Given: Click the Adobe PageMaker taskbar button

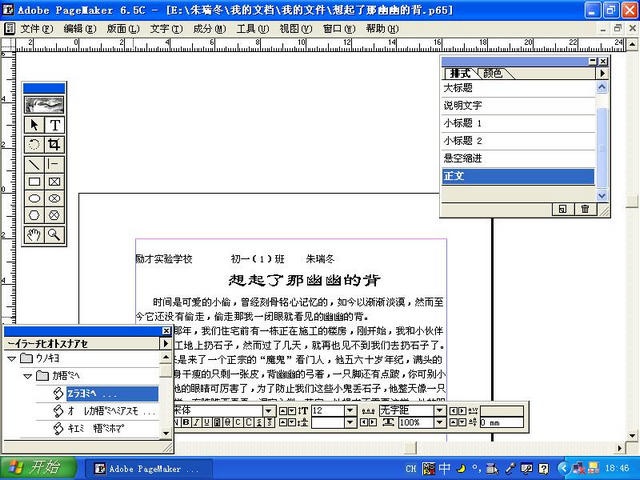Looking at the screenshot, I should point(148,469).
